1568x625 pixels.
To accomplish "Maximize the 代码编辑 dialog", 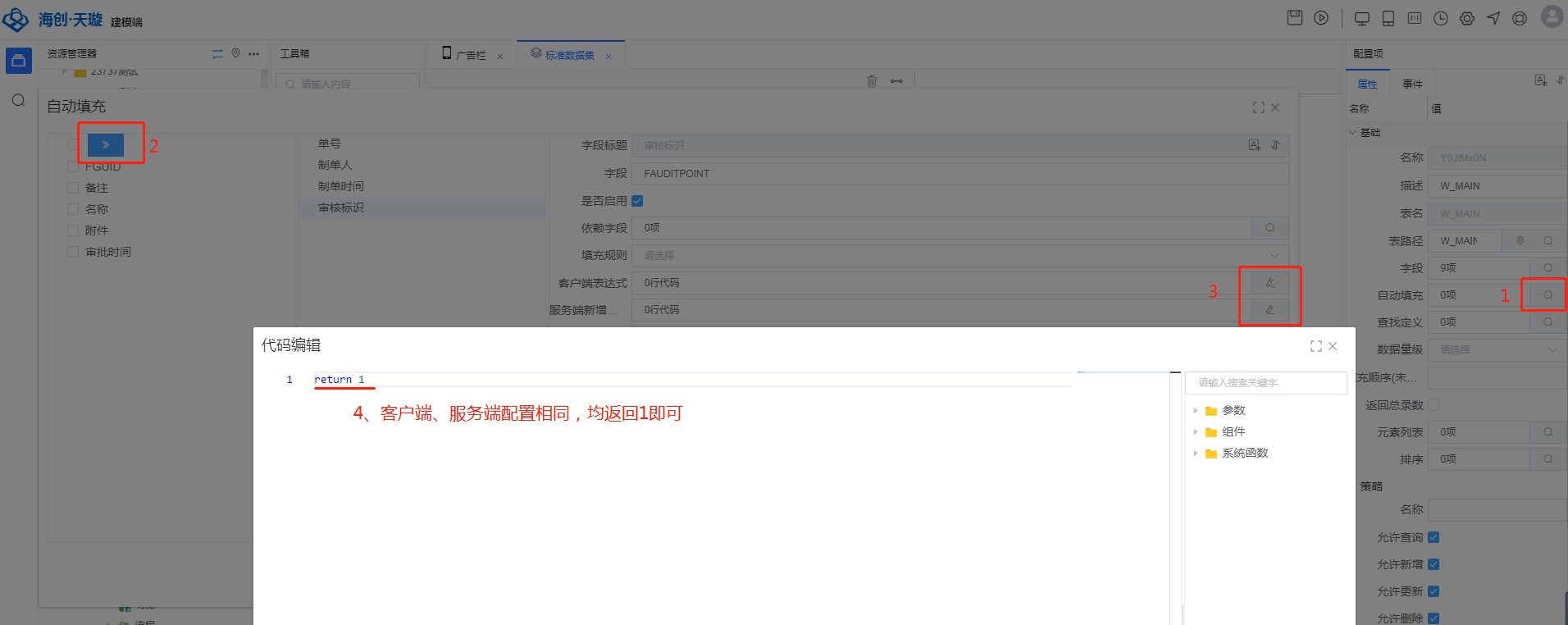I will coord(1315,346).
